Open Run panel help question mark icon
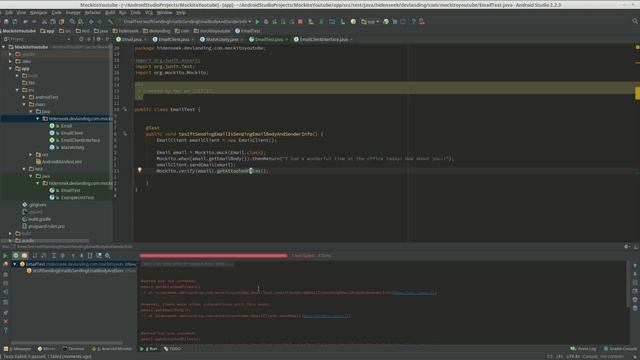Image resolution: width=640 pixels, height=360 pixels. coord(5,330)
